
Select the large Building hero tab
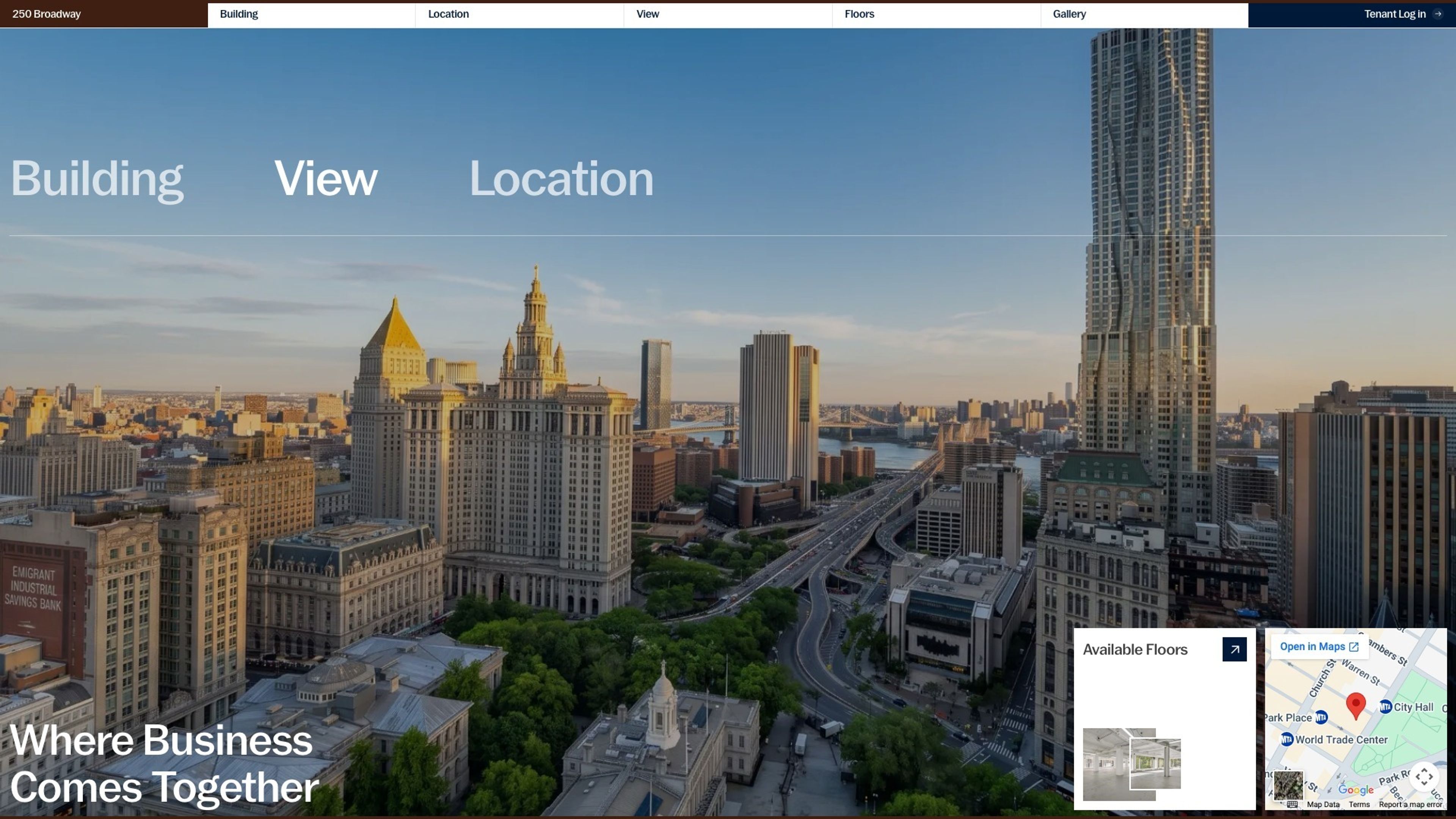[x=97, y=180]
